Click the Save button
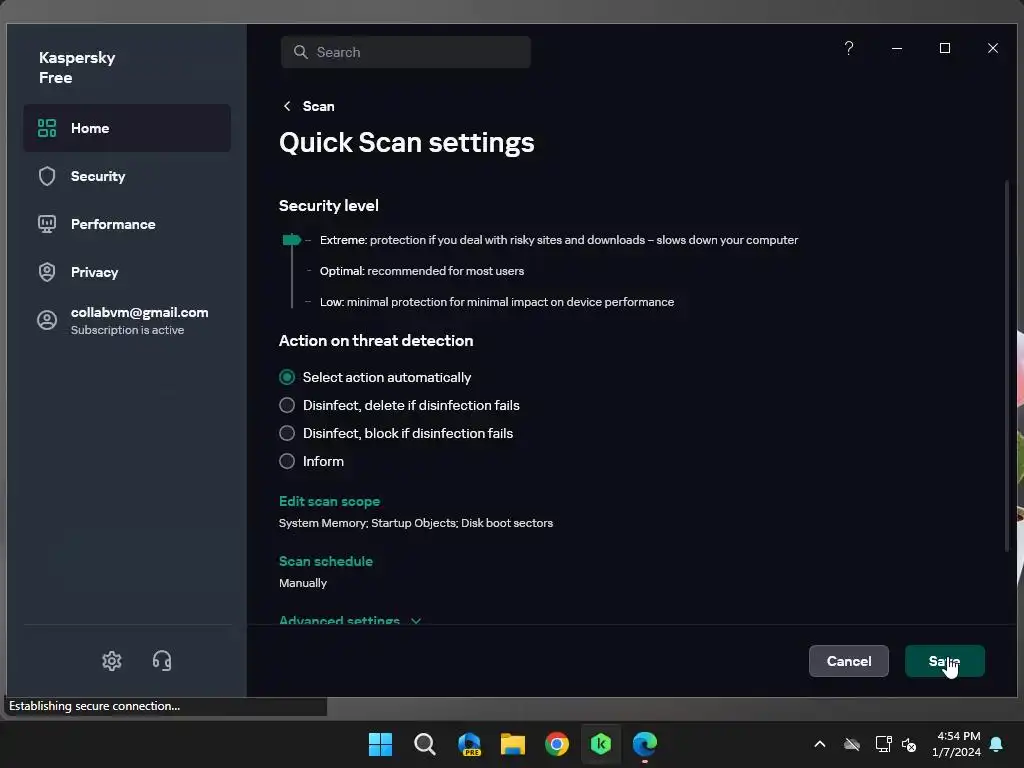Screen dimensions: 1024x768 [944, 661]
